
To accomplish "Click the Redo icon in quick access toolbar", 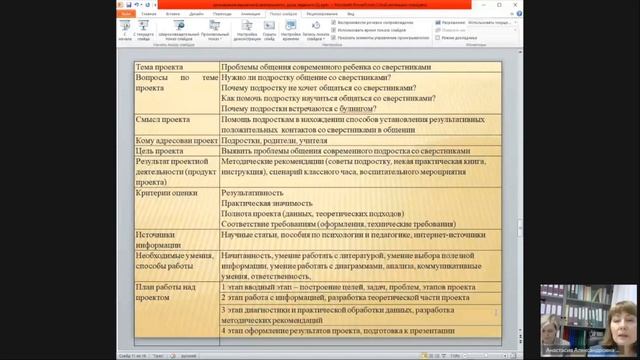I will [147, 5].
